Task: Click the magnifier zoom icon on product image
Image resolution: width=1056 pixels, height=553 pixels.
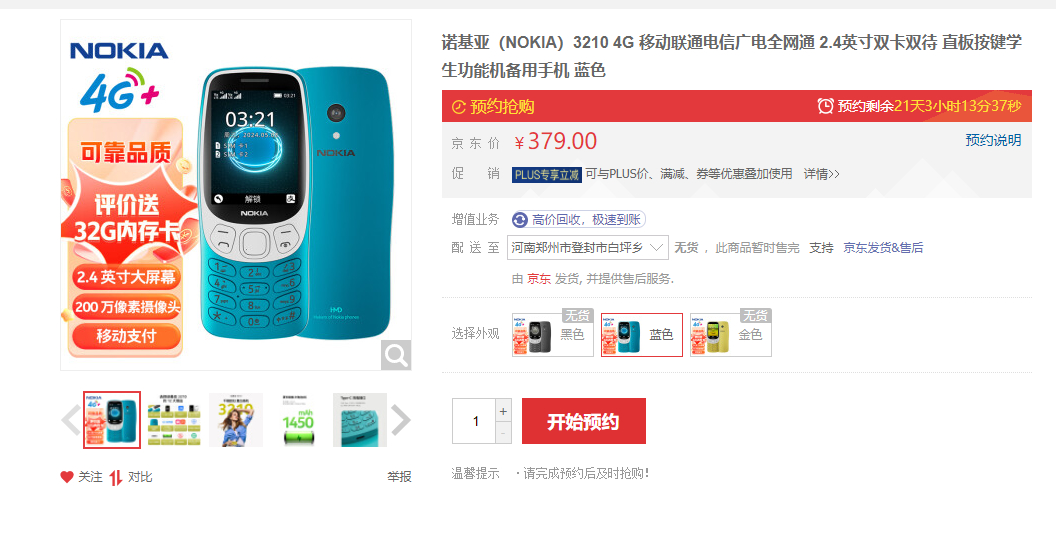Action: (396, 355)
